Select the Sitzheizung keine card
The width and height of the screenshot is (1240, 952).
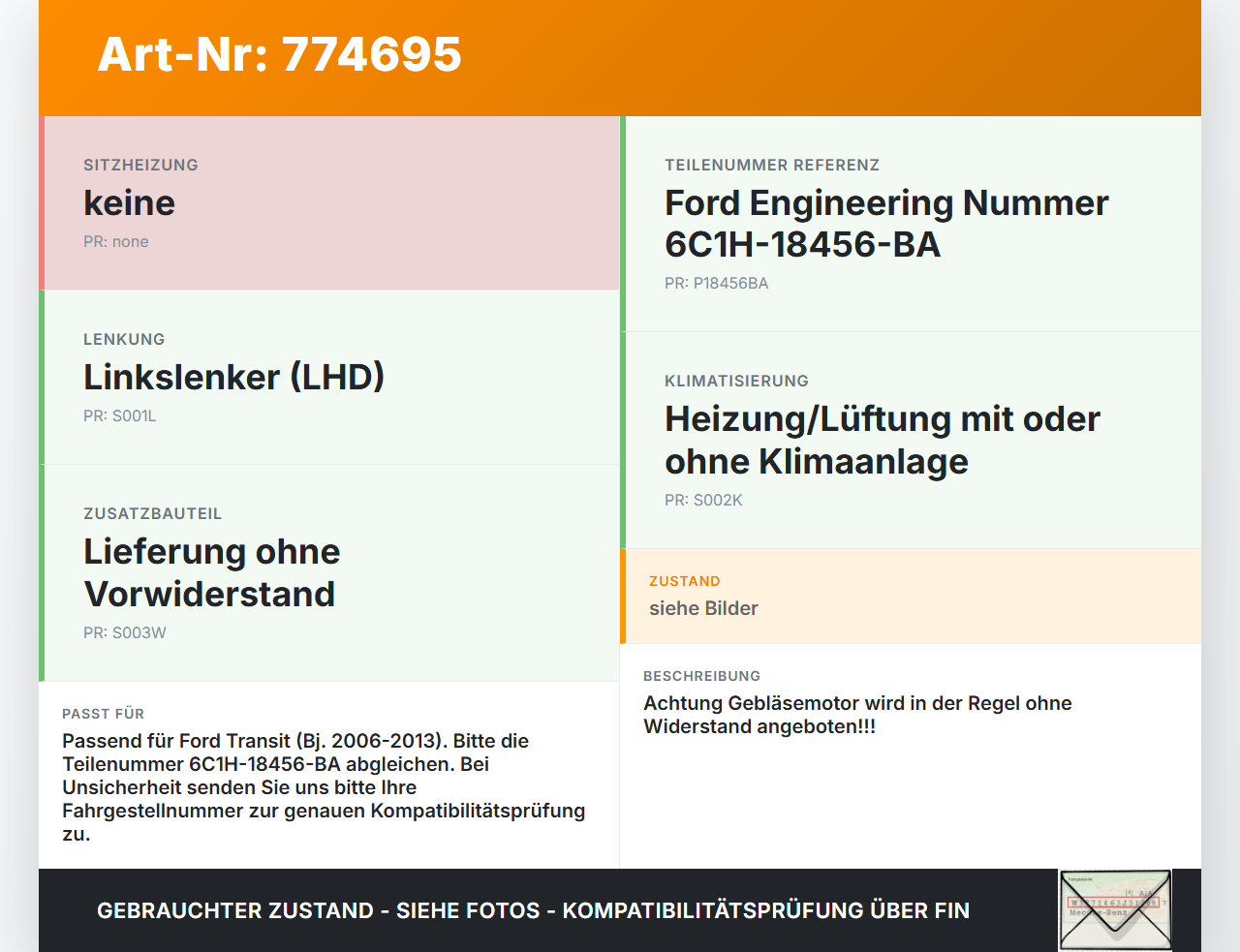[x=329, y=203]
